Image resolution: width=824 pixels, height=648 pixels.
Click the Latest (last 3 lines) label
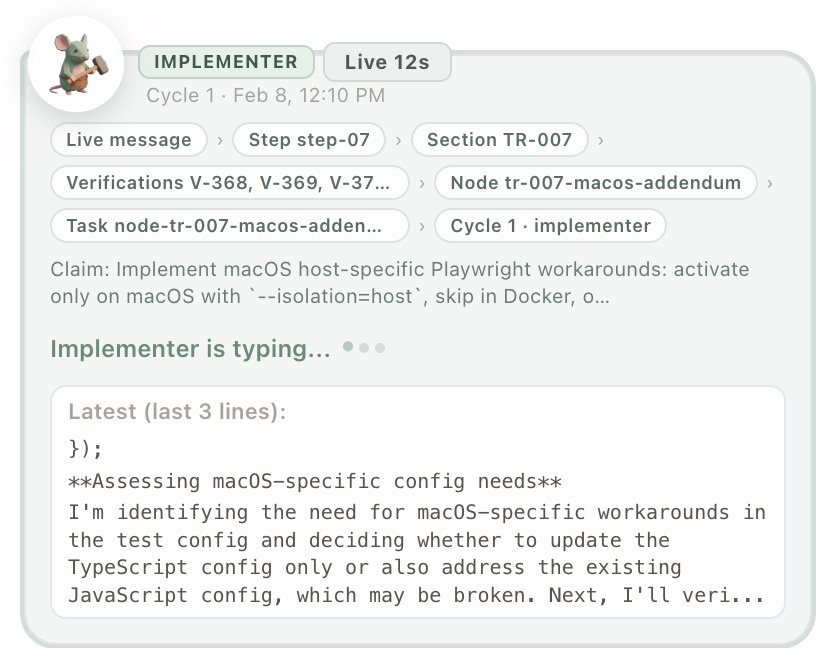point(177,412)
